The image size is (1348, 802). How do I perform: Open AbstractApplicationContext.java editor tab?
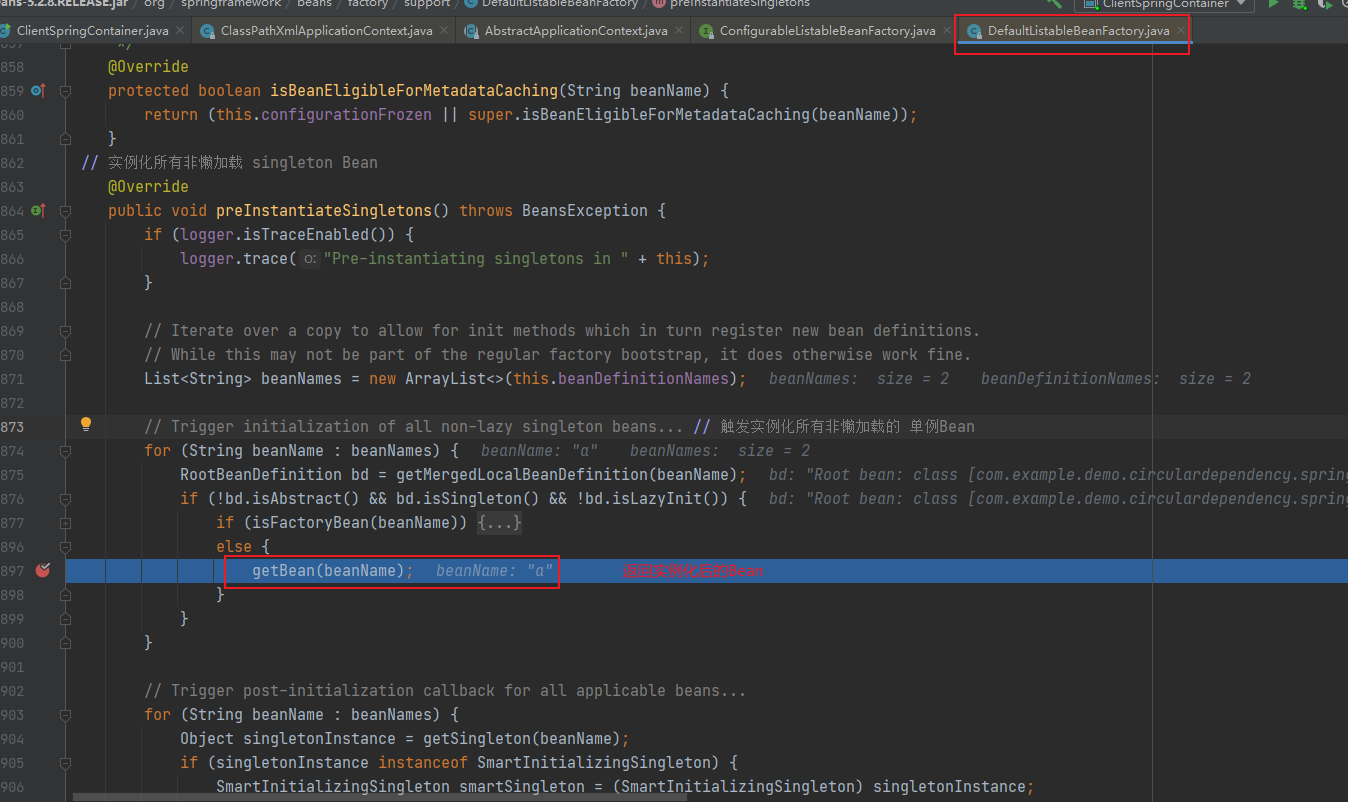coord(575,31)
